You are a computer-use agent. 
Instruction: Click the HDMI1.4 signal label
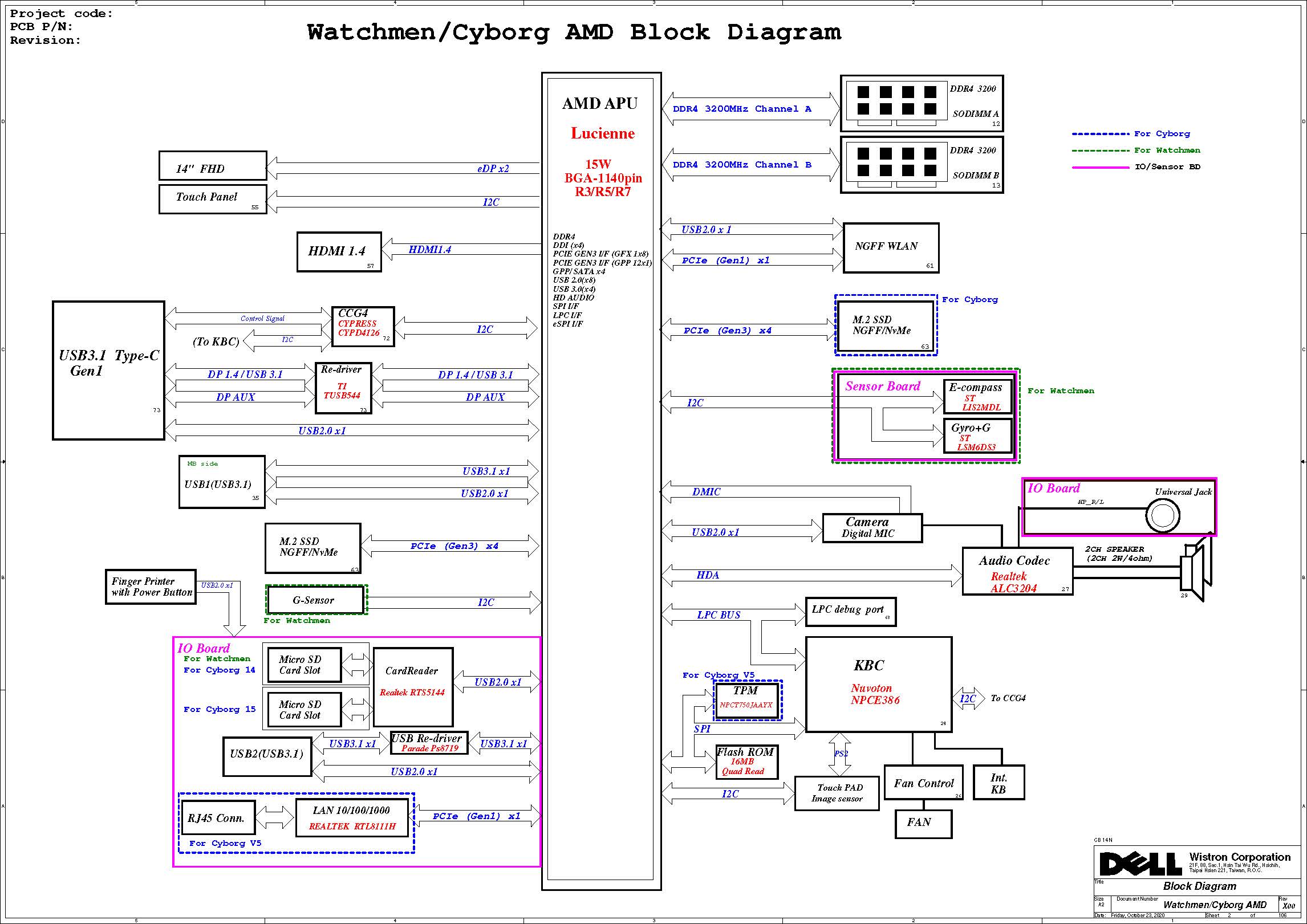coord(429,250)
